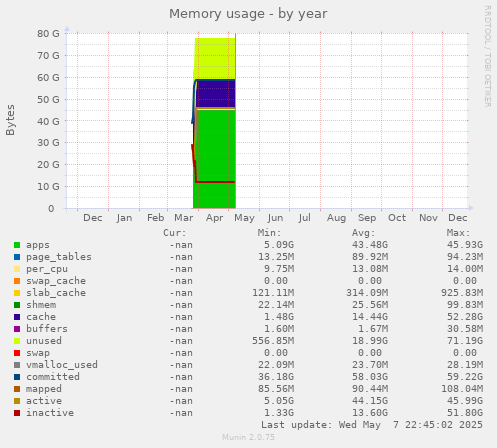Click the 'shmem' legend label

(41, 305)
